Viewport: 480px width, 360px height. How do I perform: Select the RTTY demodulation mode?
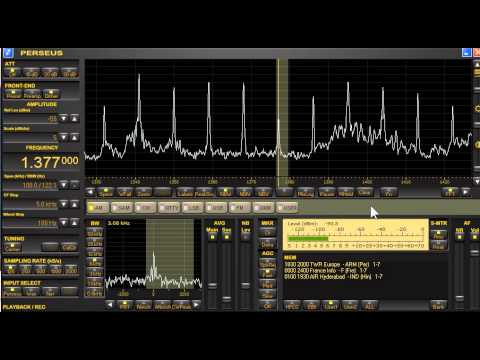pyautogui.click(x=169, y=208)
